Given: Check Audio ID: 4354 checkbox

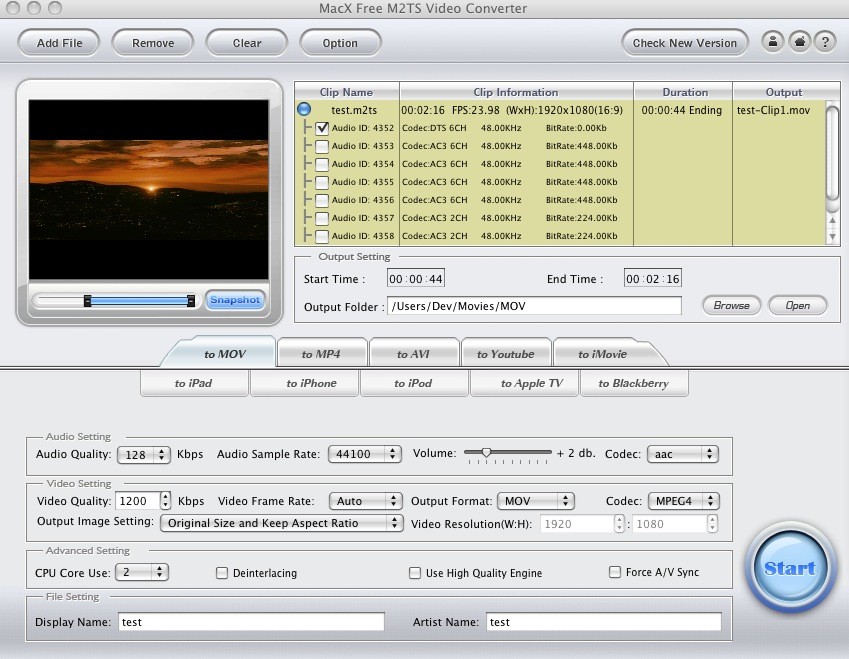Looking at the screenshot, I should [322, 164].
